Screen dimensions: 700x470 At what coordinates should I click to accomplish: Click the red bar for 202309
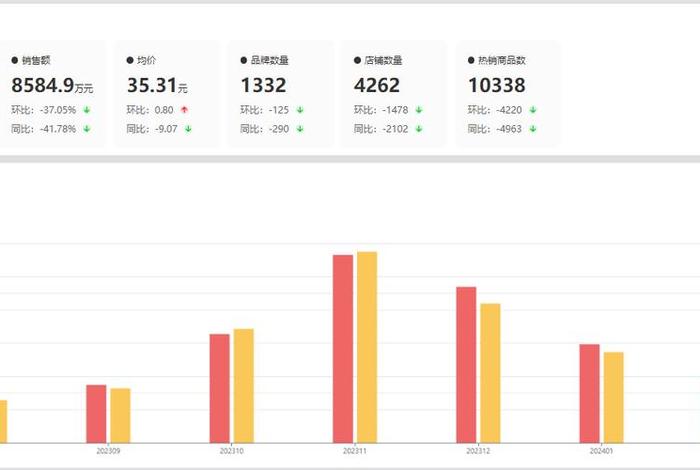click(x=96, y=414)
